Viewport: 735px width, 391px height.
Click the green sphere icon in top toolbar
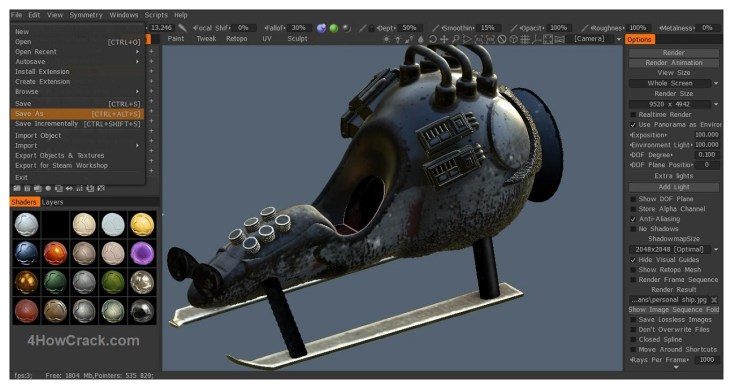pyautogui.click(x=334, y=28)
